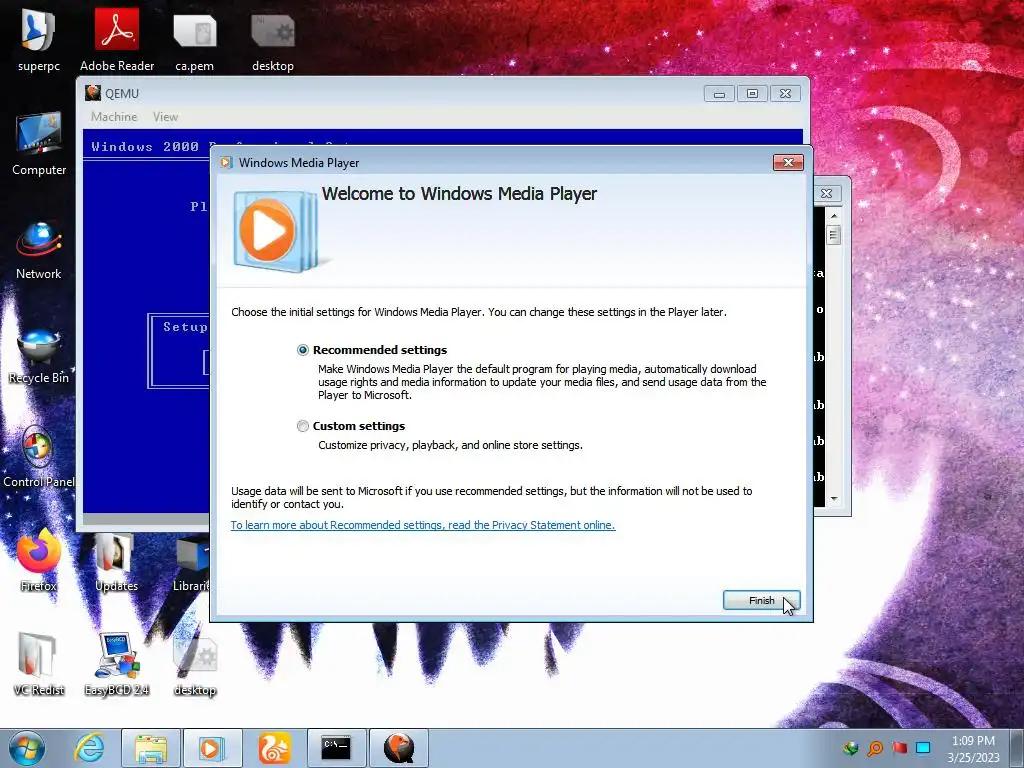Close the QEMU window
Image resolution: width=1024 pixels, height=768 pixels.
(x=786, y=94)
